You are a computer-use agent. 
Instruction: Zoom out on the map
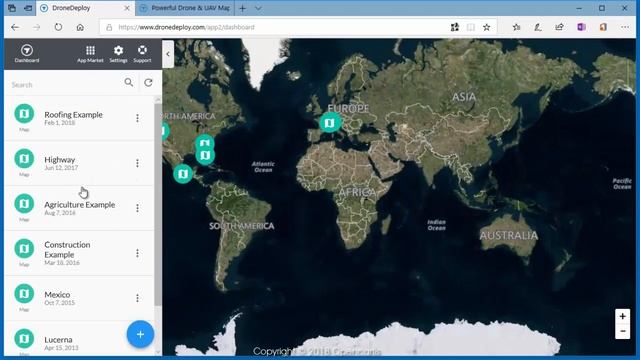(x=622, y=331)
